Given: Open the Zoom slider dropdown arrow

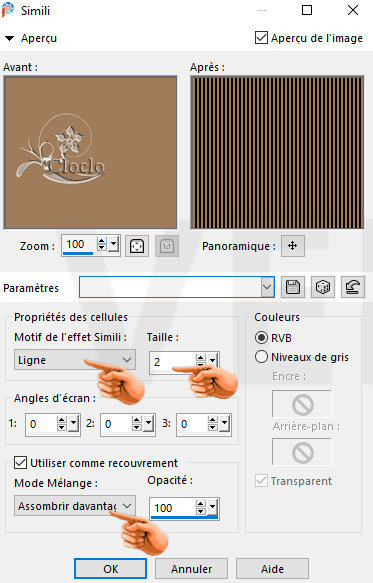Looking at the screenshot, I should (114, 245).
